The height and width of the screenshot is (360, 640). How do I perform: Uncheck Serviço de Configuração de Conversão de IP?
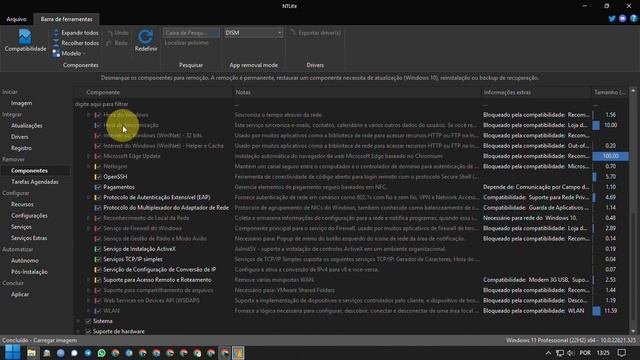[98, 270]
